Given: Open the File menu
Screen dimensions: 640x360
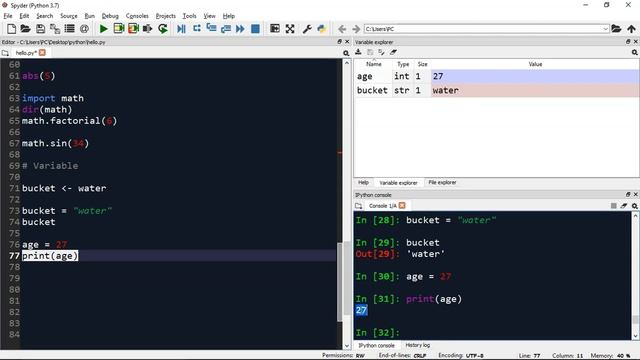Looking at the screenshot, I should [8, 16].
